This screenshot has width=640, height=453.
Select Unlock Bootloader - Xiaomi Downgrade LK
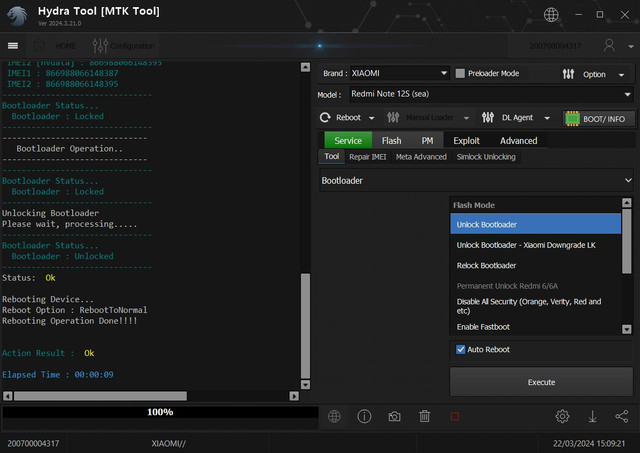click(536, 245)
